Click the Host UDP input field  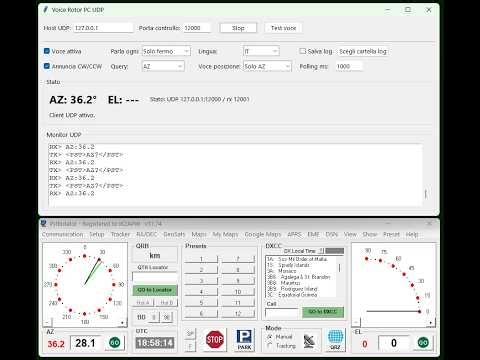(103, 28)
